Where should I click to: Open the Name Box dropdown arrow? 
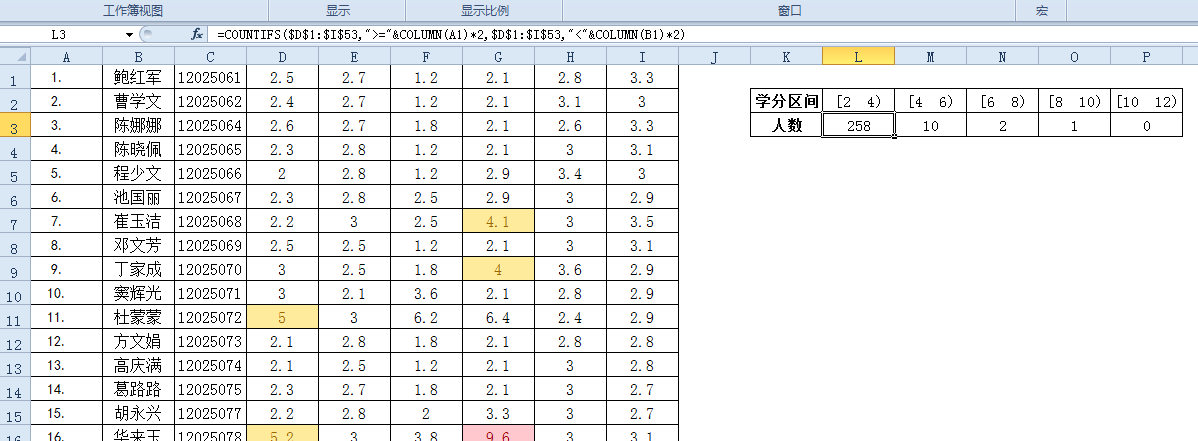[x=130, y=34]
